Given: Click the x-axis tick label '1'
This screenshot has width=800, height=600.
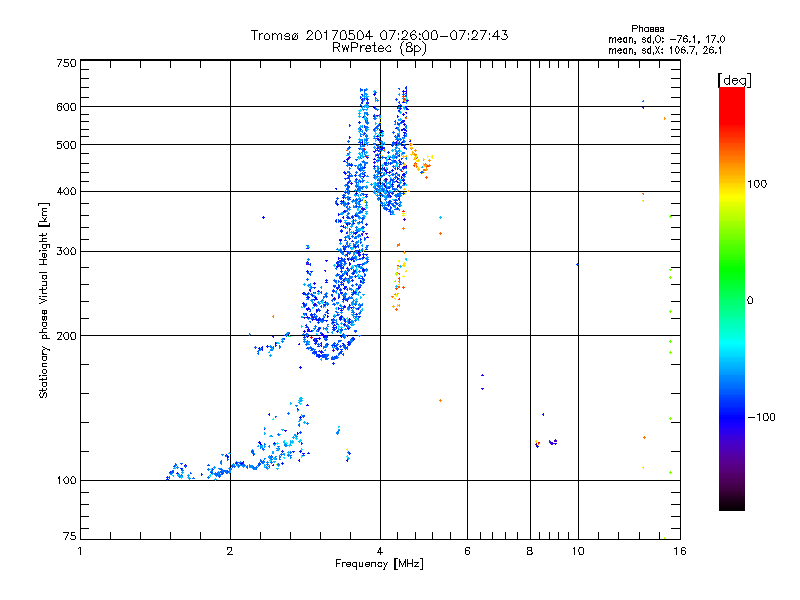Looking at the screenshot, I should [80, 551].
